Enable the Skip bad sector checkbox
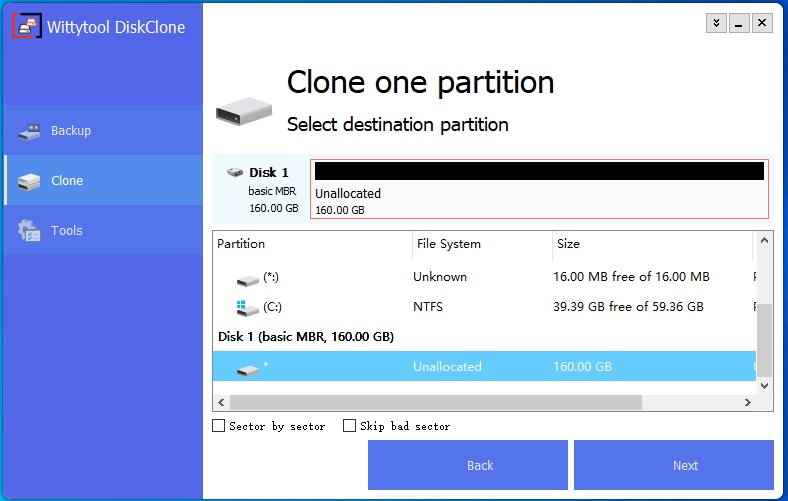Viewport: 788px width, 501px height. pos(349,426)
